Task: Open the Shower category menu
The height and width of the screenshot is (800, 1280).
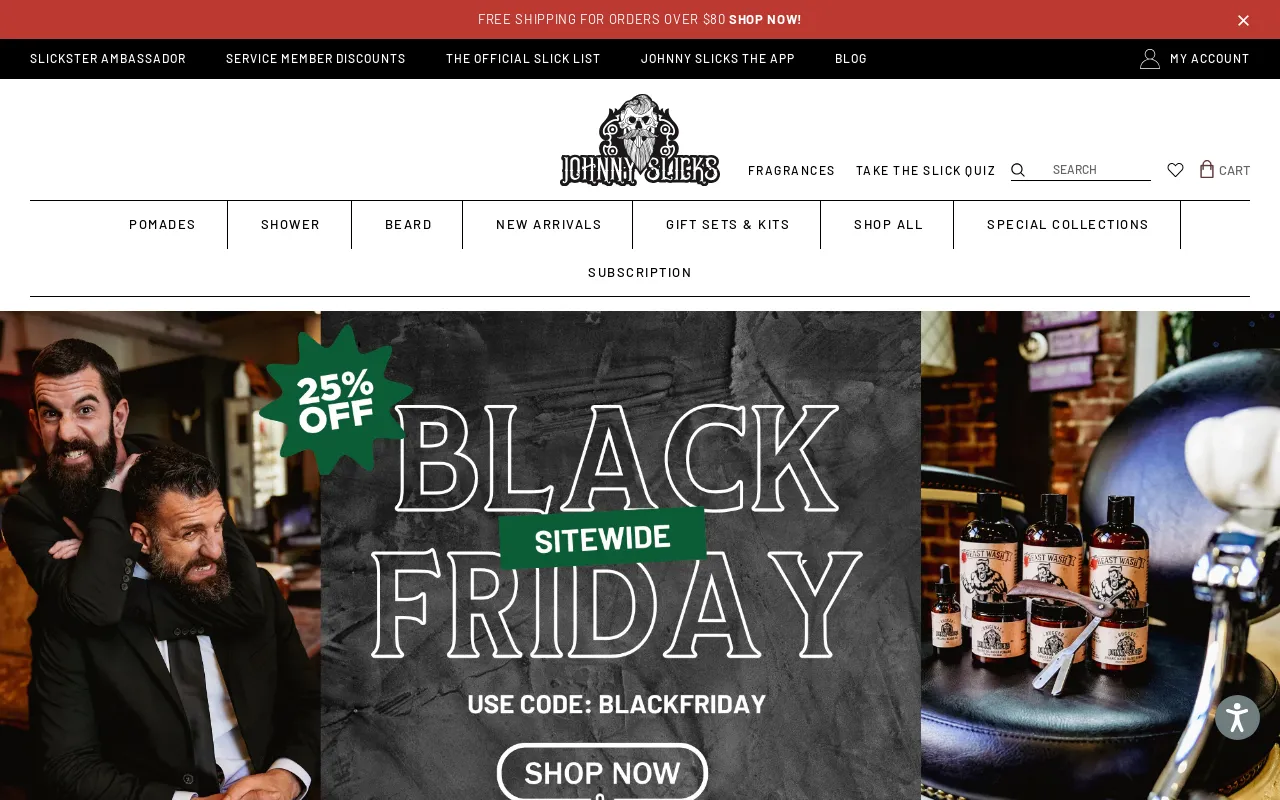Action: coord(290,224)
